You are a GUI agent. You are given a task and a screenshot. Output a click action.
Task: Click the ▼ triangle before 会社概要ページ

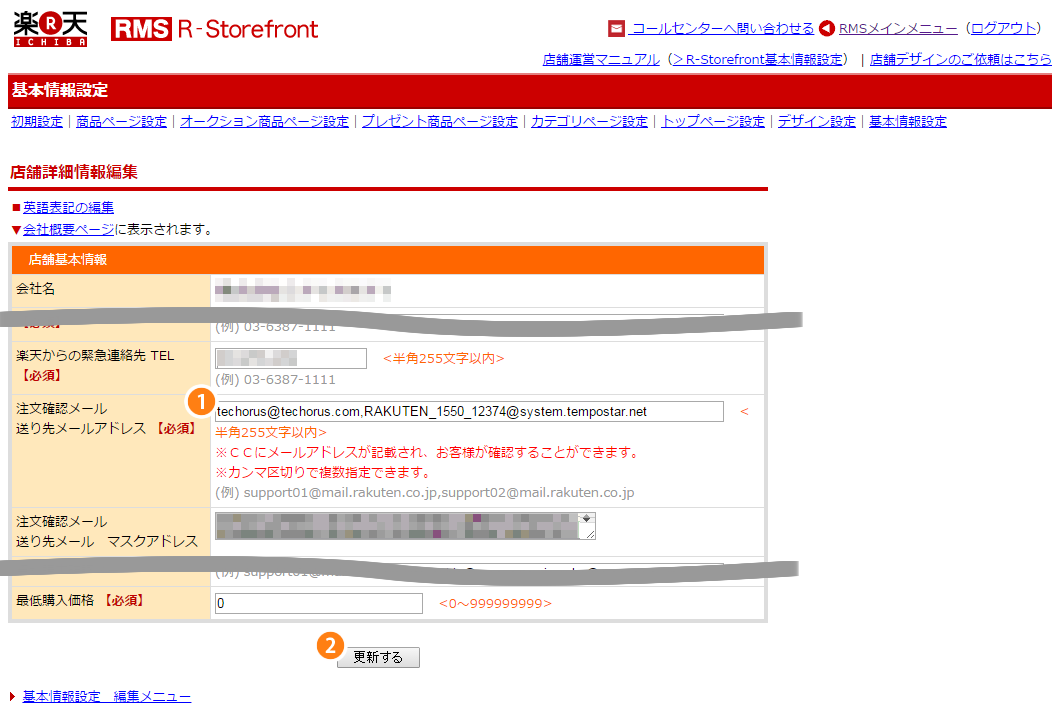[x=14, y=228]
